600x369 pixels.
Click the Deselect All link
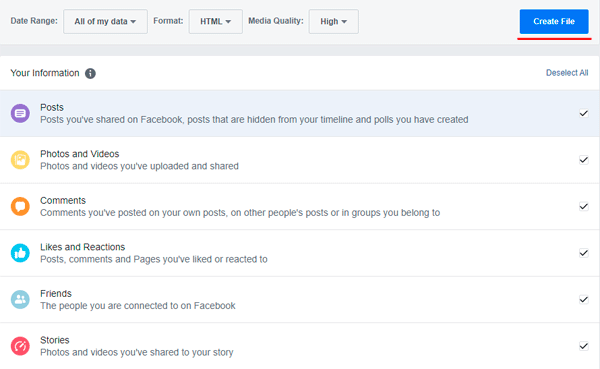567,73
